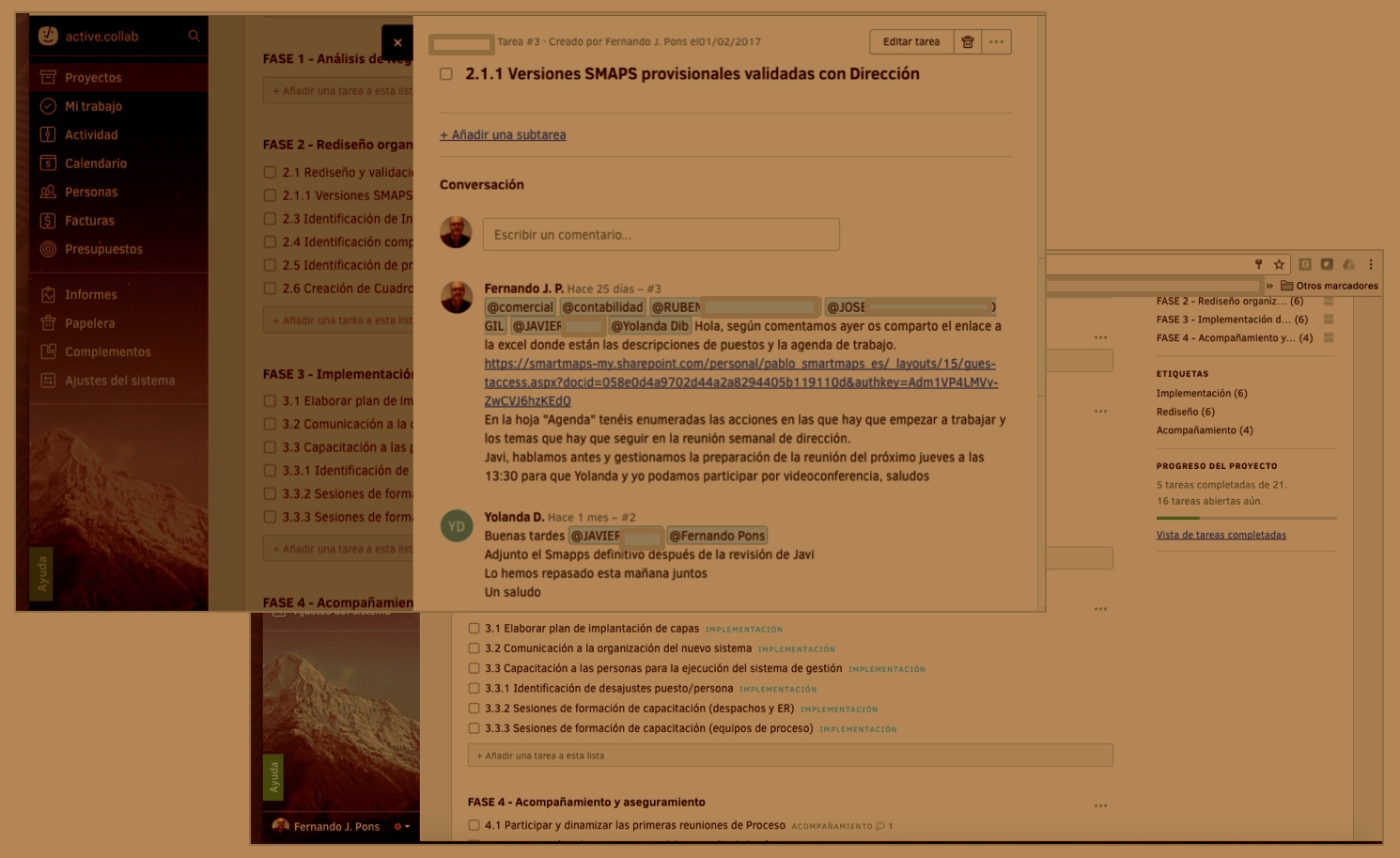Click Yolanda D. YD avatar
This screenshot has width=1400, height=858.
(x=457, y=526)
